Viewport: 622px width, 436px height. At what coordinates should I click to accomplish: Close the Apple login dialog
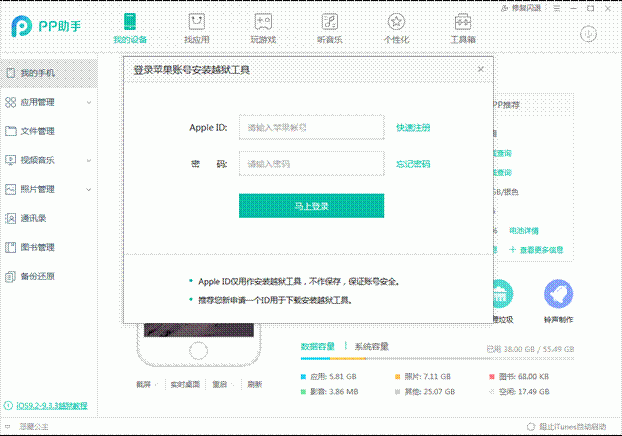tap(481, 69)
